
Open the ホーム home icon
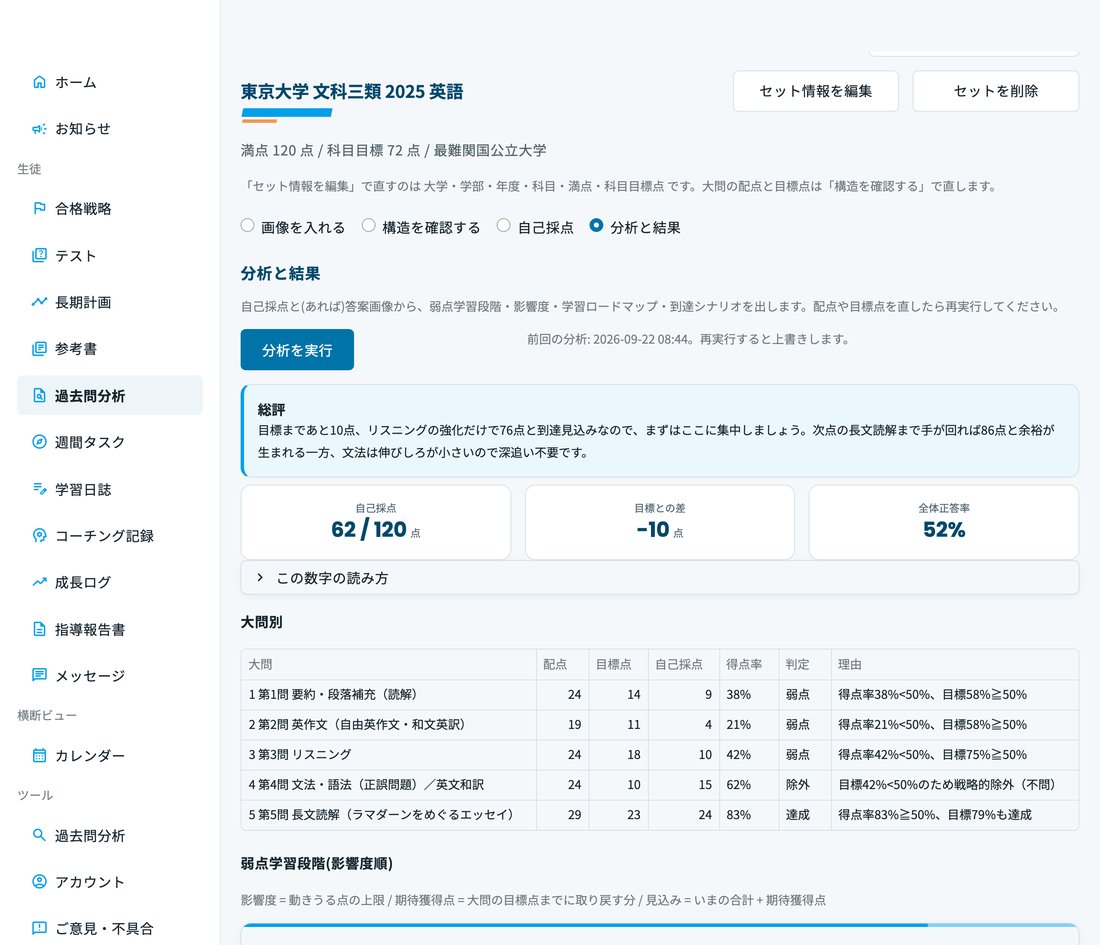39,82
